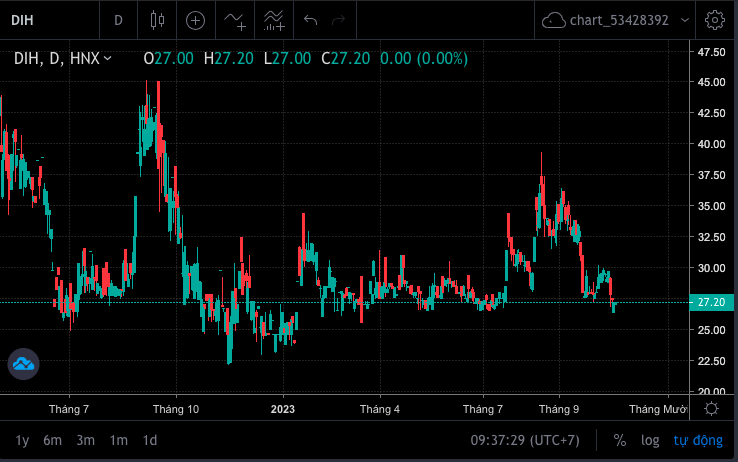Collapse the DIH, D, HNX legend chevron
Image resolution: width=738 pixels, height=462 pixels.
pyautogui.click(x=108, y=58)
